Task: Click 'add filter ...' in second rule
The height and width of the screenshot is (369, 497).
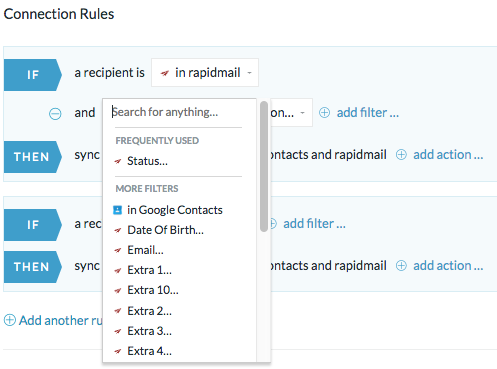Action: coord(314,224)
